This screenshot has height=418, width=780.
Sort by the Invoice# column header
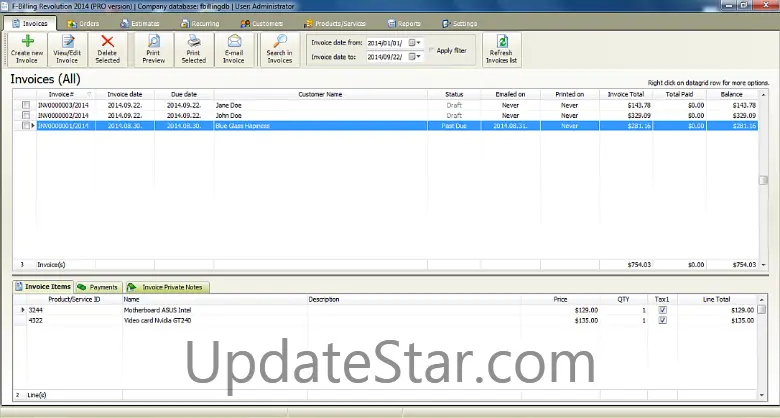pyautogui.click(x=65, y=94)
